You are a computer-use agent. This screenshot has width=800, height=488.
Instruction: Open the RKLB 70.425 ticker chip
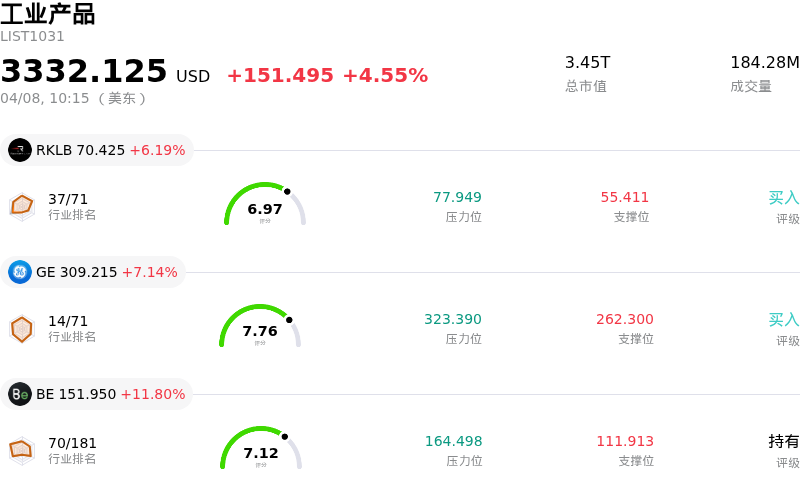click(97, 150)
